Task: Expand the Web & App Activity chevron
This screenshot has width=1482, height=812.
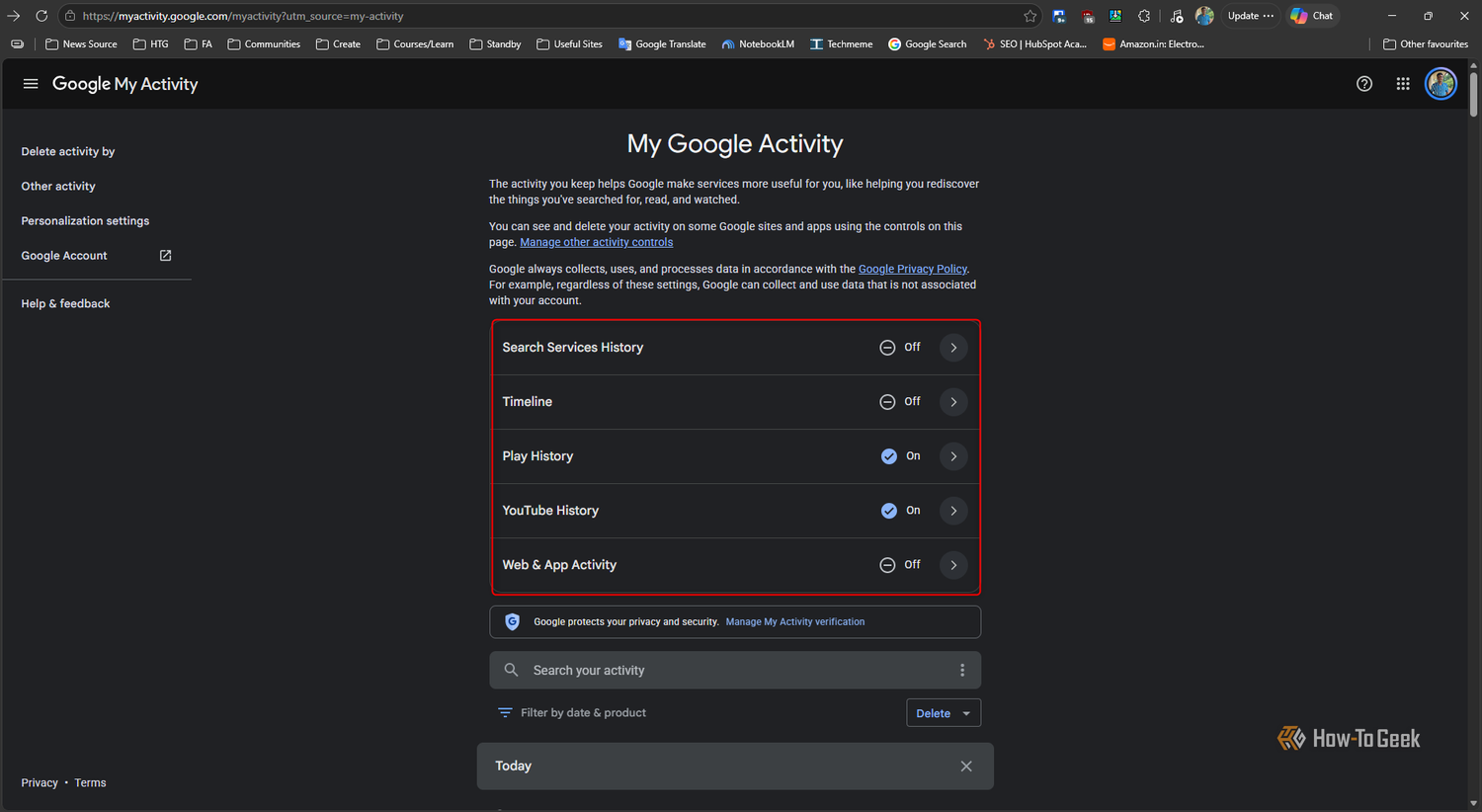Action: tap(953, 565)
